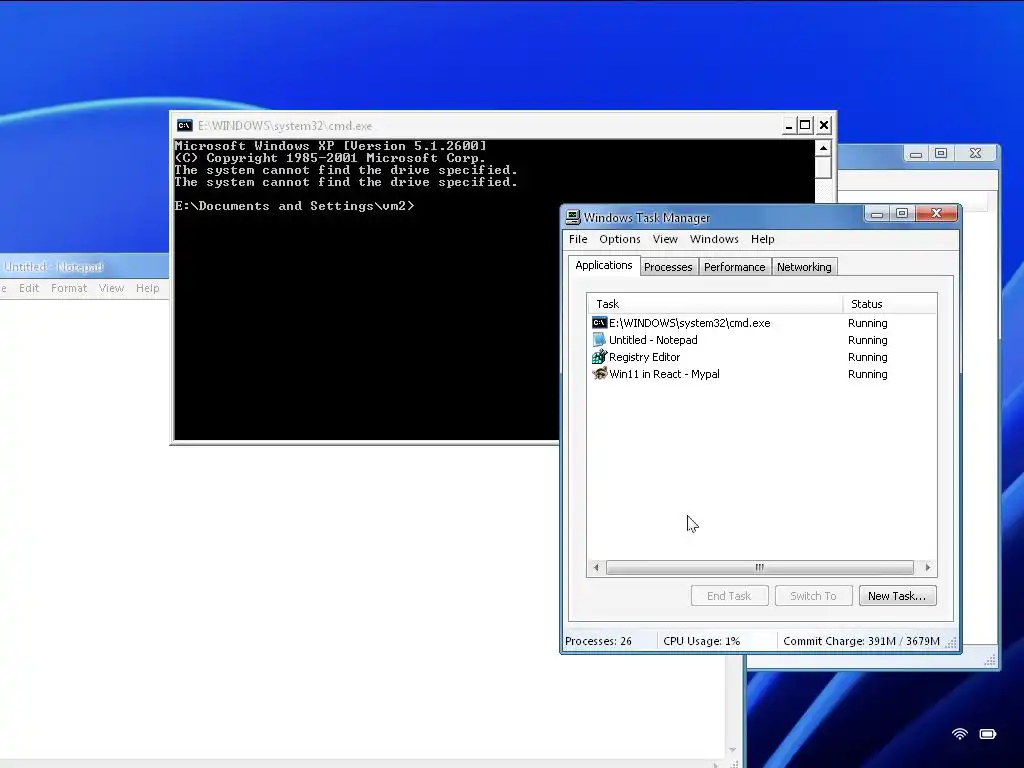Switch to the Networking tab

[804, 267]
